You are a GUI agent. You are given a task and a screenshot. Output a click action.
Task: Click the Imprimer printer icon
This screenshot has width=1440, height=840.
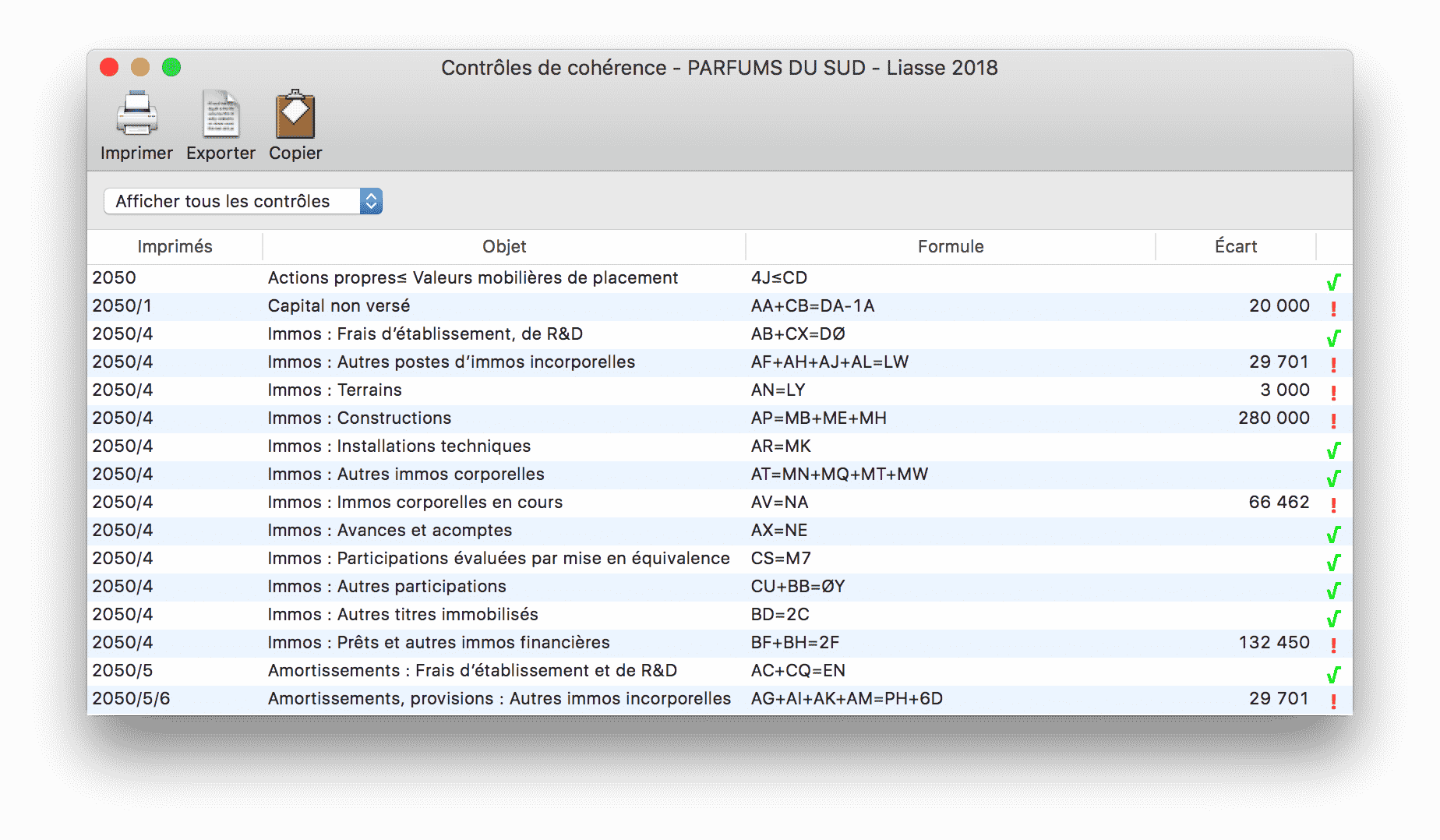tap(137, 114)
